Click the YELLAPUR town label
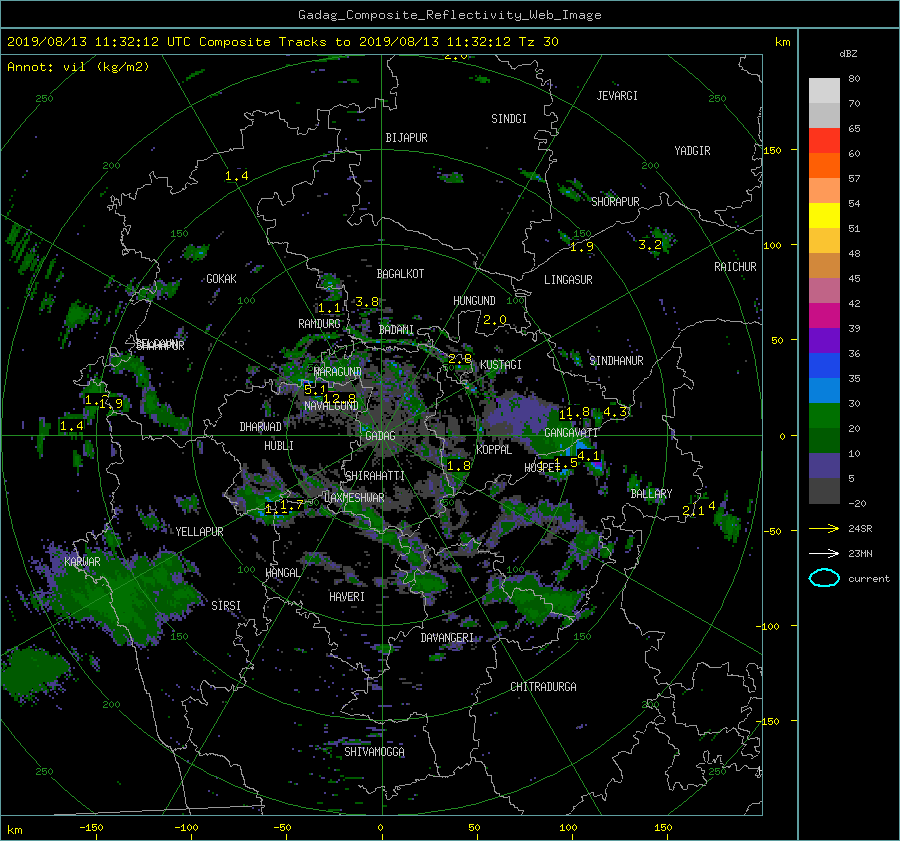Viewport: 900px width, 841px height. pos(199,532)
